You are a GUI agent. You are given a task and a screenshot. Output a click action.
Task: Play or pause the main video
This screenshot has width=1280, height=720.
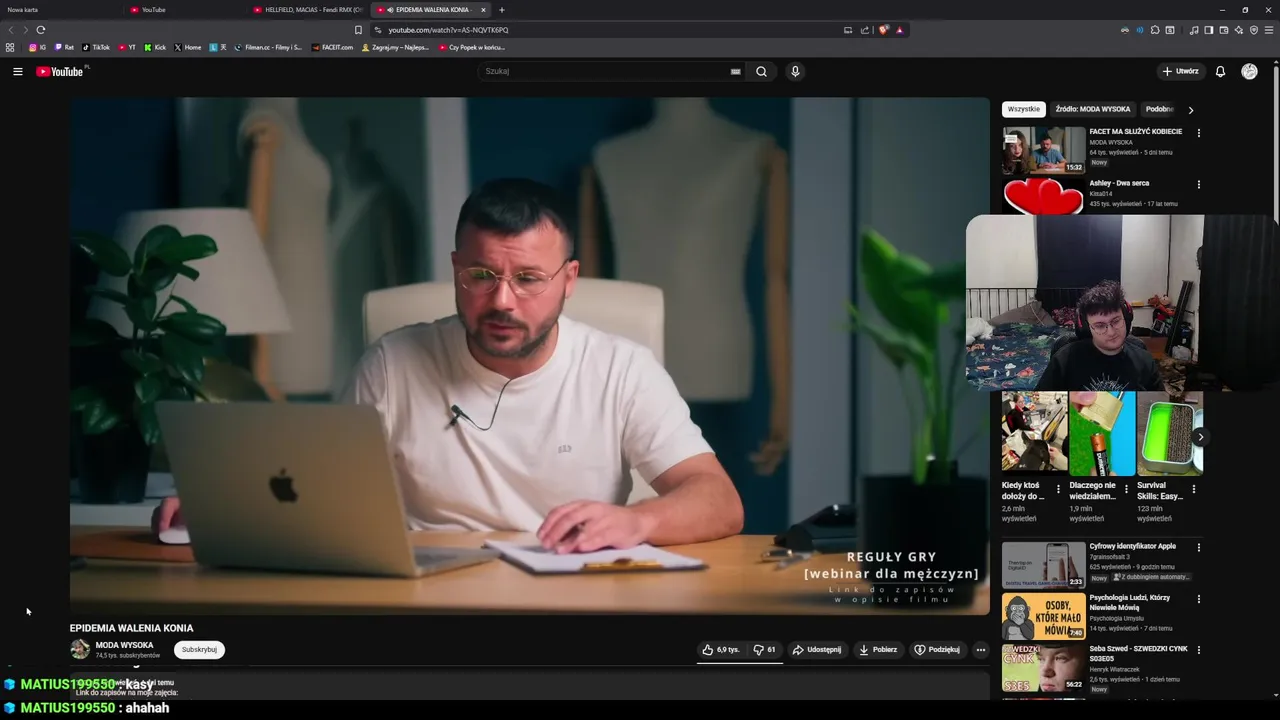point(529,356)
